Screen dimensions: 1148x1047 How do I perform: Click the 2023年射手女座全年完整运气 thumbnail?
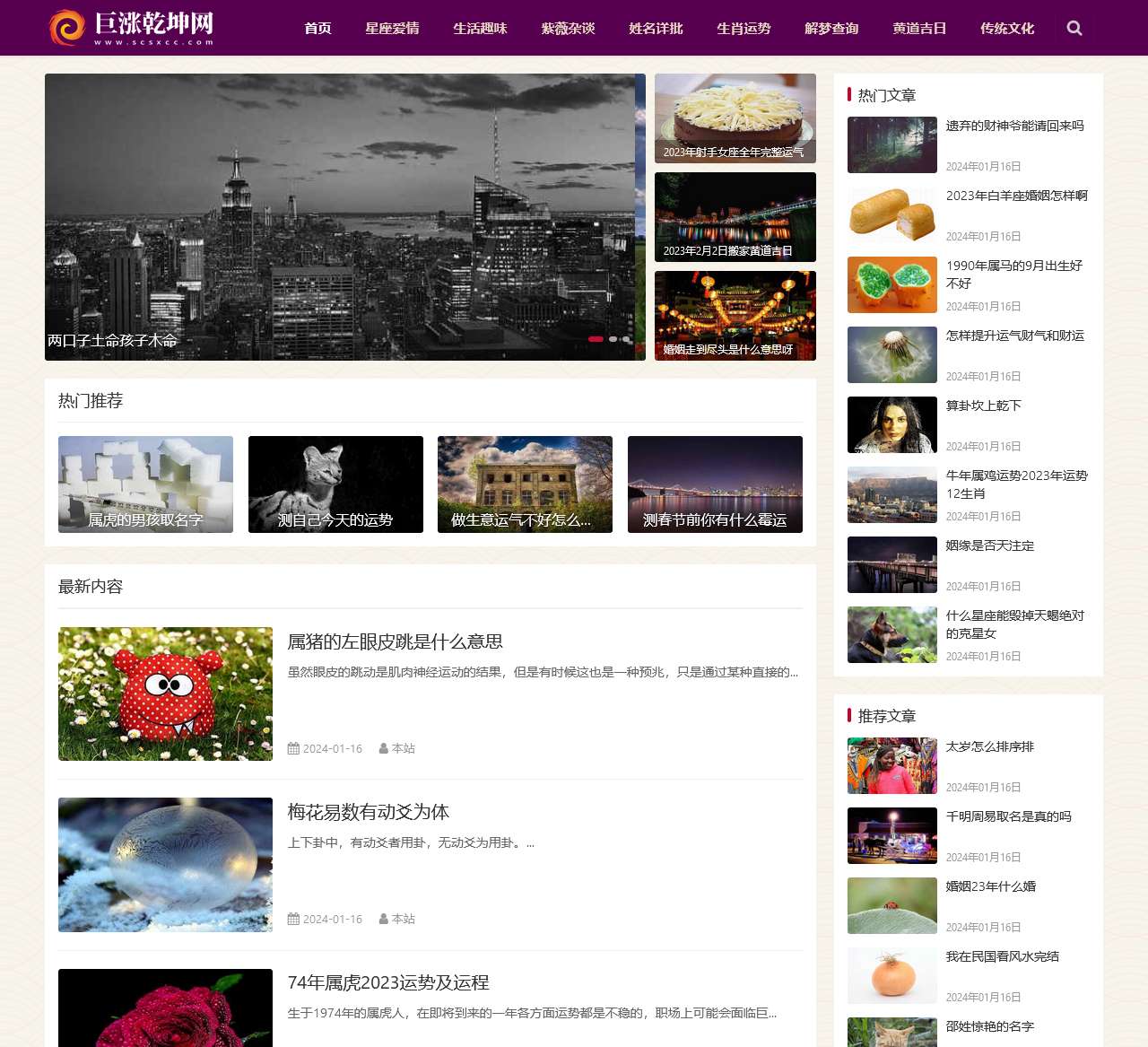point(735,118)
